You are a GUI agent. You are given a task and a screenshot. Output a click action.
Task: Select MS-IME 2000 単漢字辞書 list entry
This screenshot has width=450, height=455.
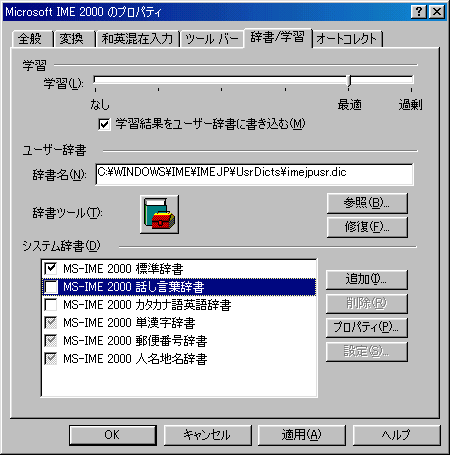point(179,323)
